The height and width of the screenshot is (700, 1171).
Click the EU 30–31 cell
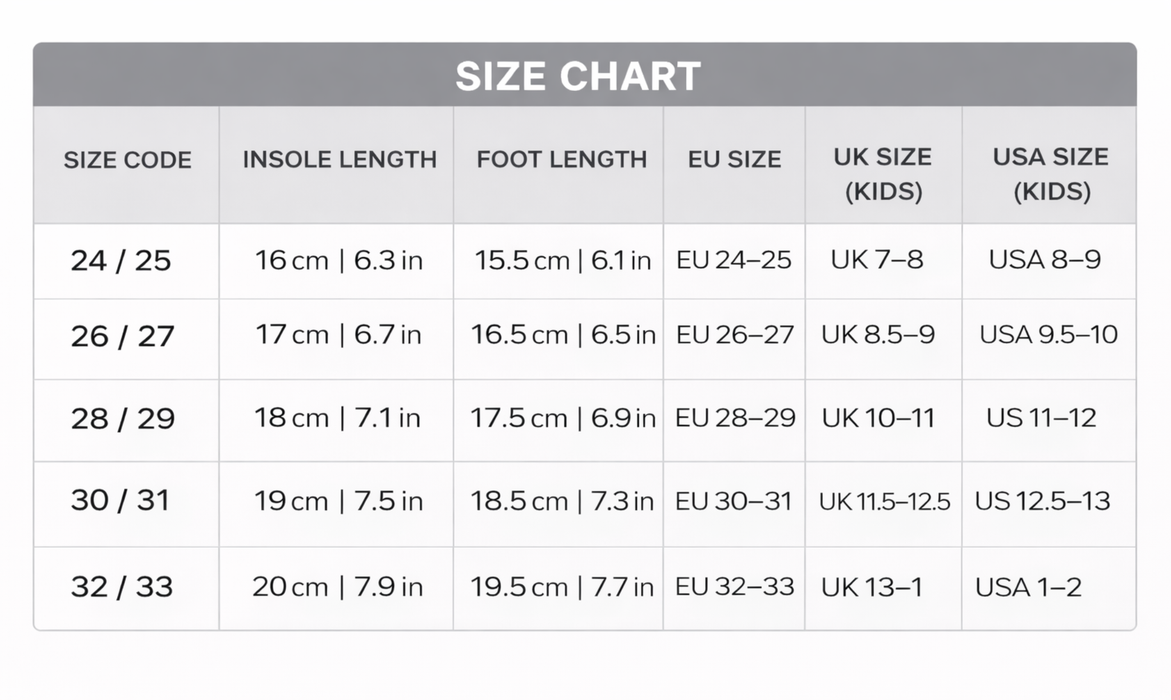click(x=733, y=501)
